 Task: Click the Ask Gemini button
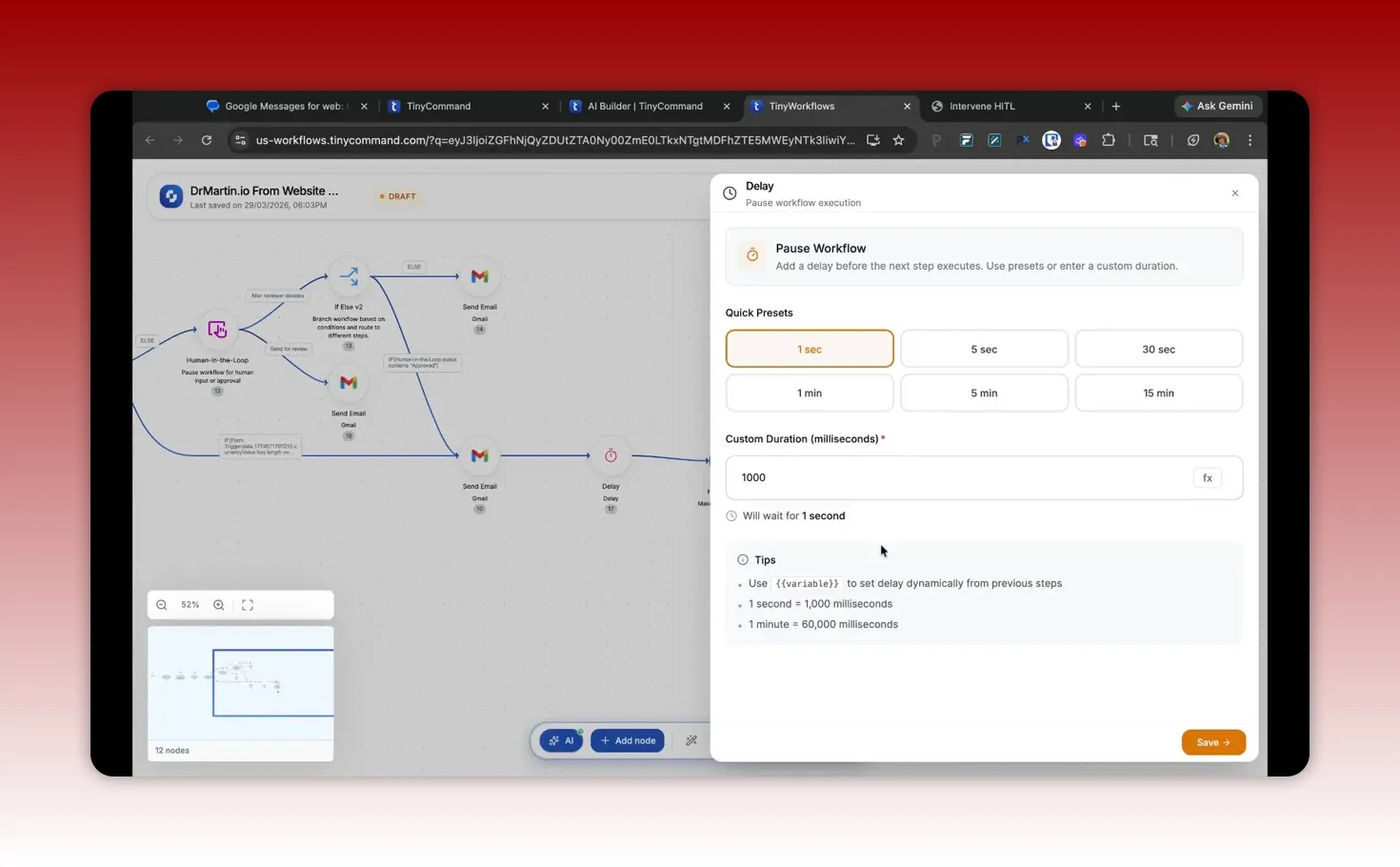pos(1217,106)
